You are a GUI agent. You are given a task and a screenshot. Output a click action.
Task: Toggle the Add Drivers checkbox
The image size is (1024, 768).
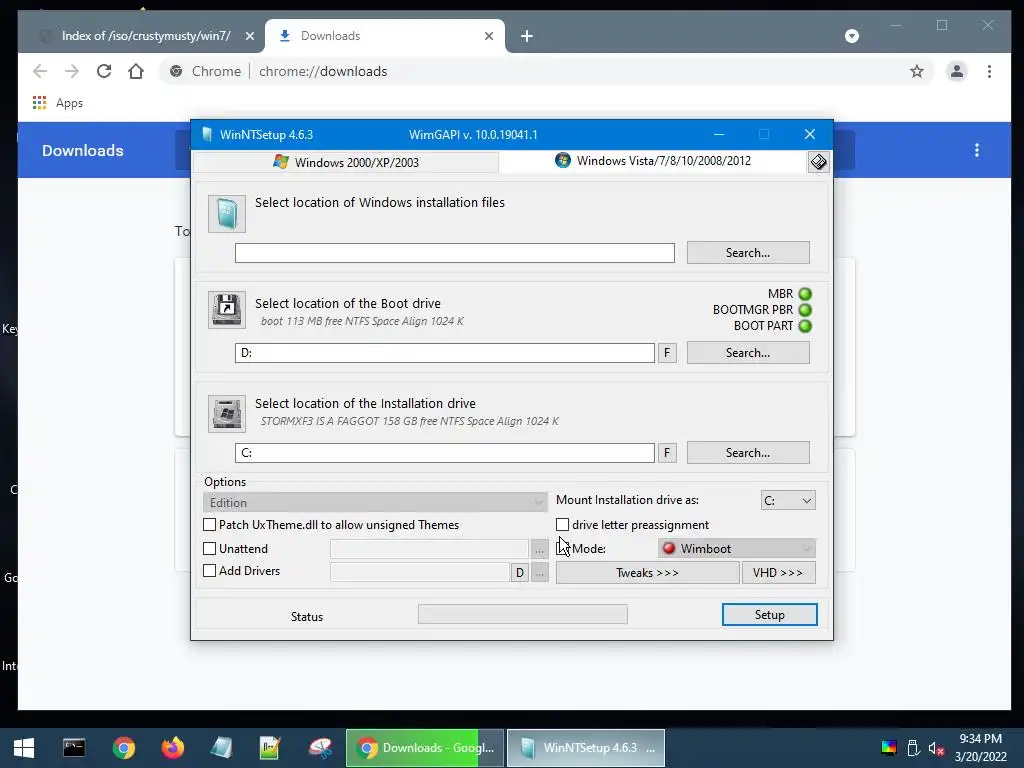(210, 571)
